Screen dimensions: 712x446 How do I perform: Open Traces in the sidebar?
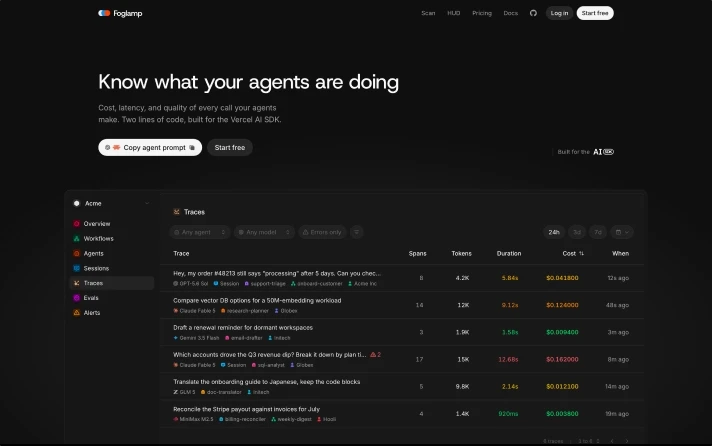pos(112,283)
